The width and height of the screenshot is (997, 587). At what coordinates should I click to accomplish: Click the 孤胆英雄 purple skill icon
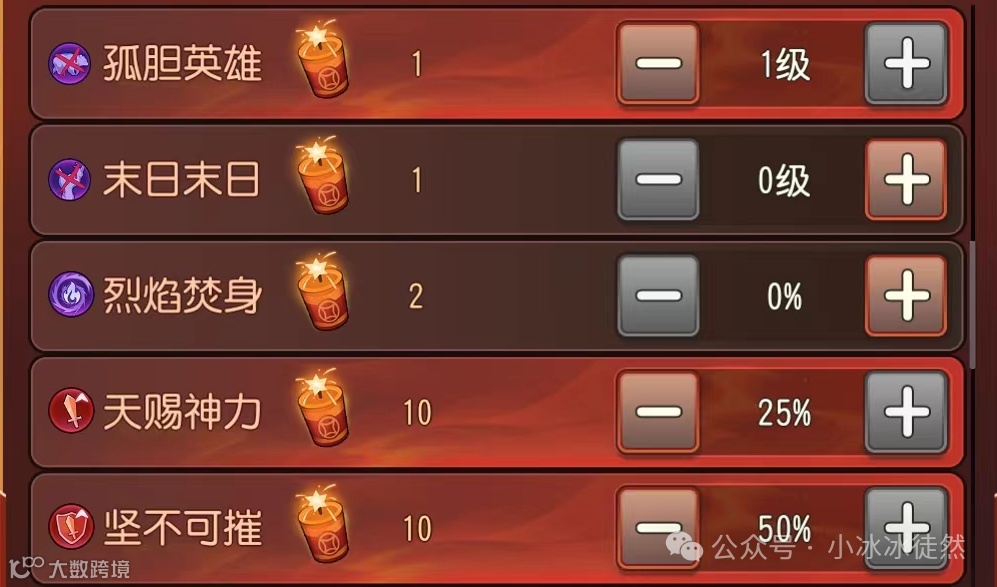pos(69,64)
